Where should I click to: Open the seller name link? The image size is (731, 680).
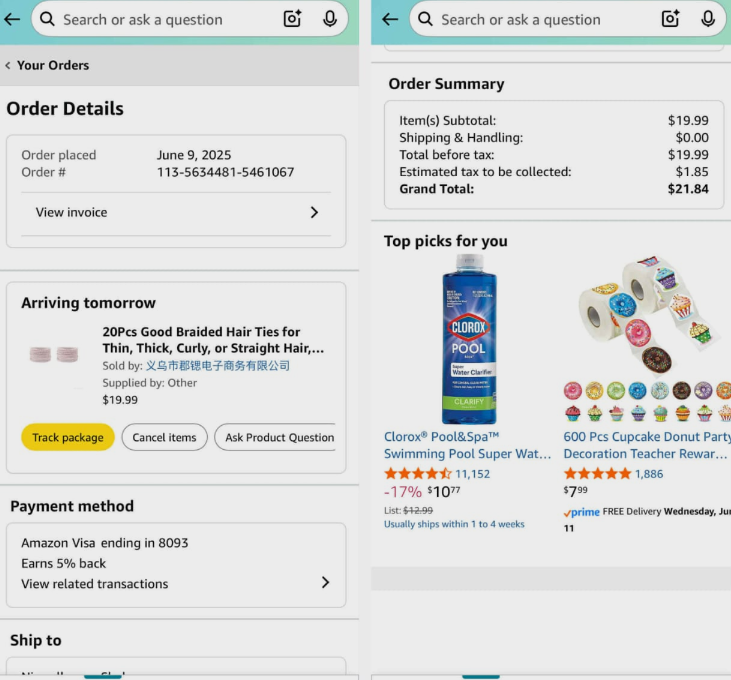217,366
